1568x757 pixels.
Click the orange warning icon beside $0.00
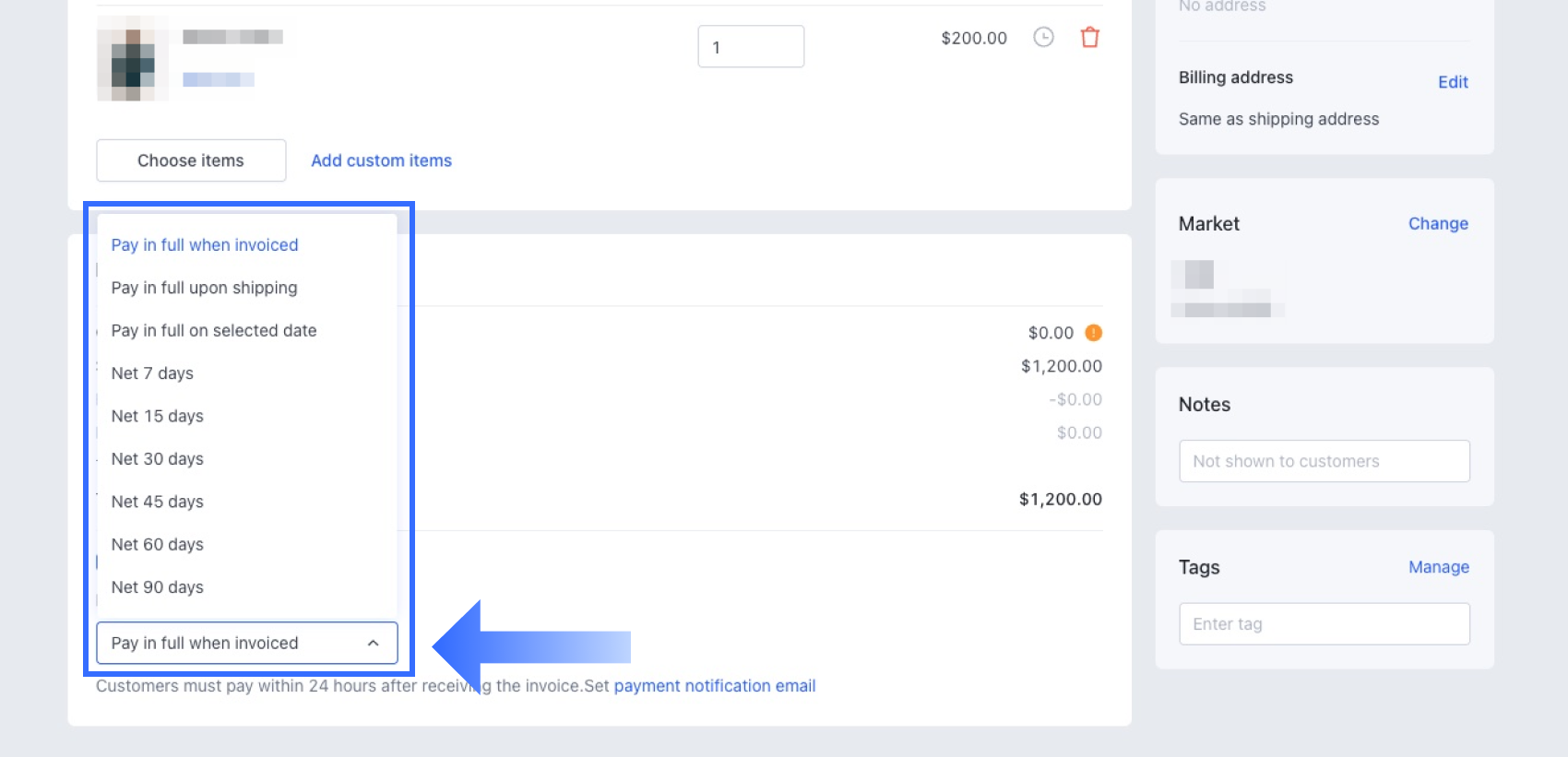pos(1094,333)
